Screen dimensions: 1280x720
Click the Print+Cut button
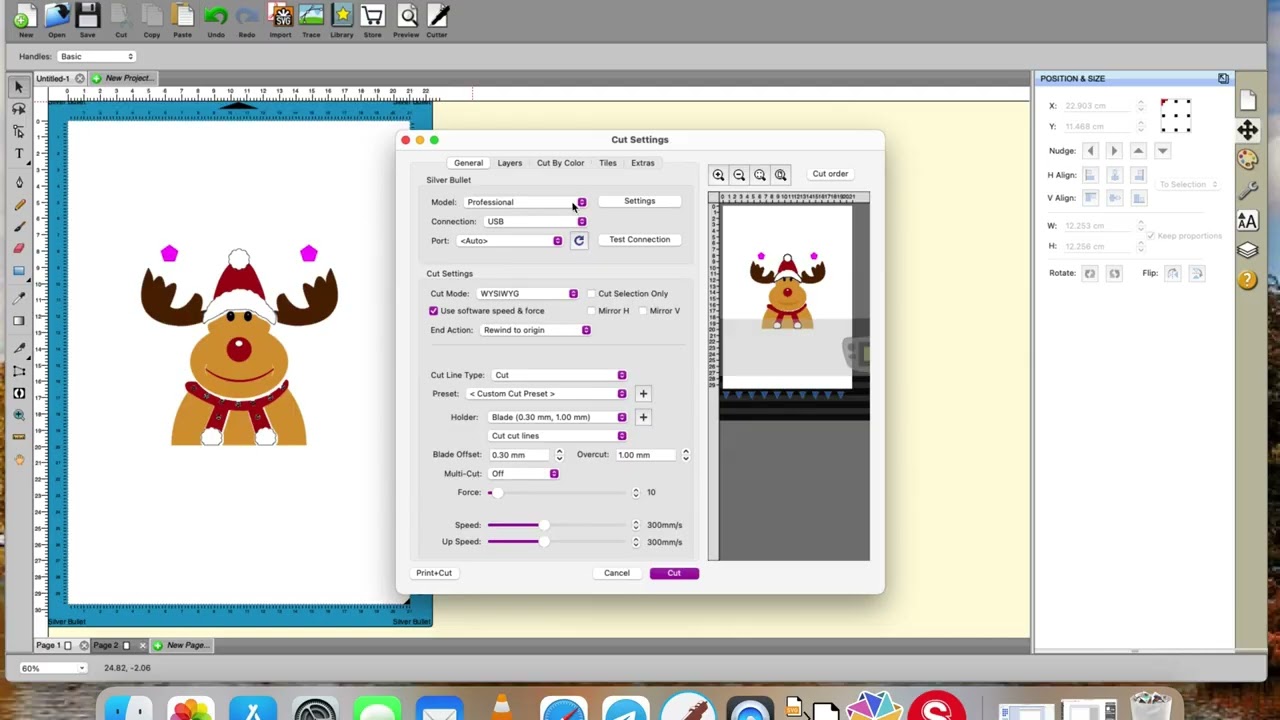point(434,573)
